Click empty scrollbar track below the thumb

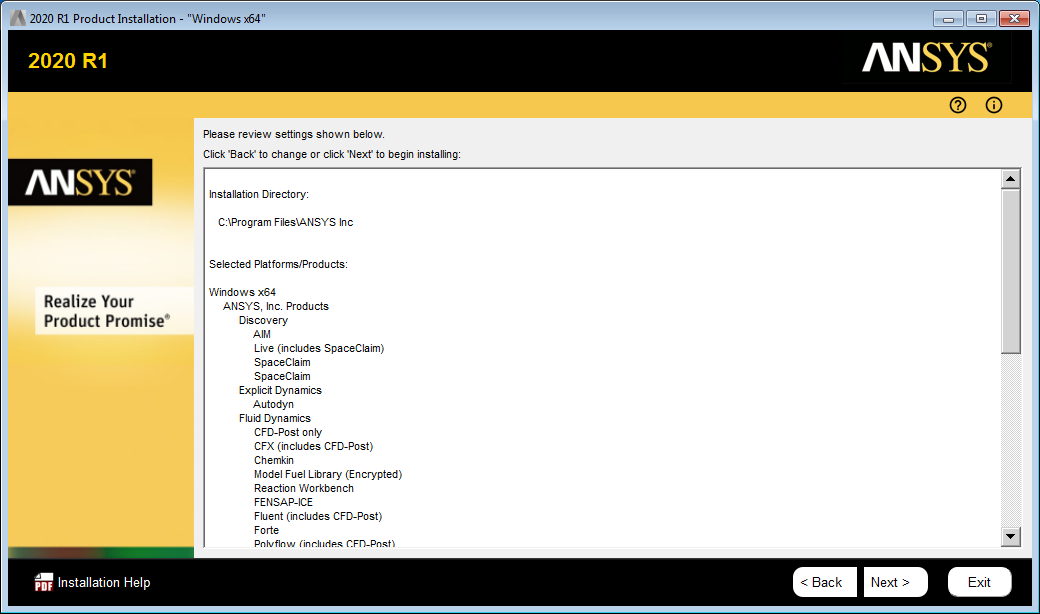coord(1011,440)
